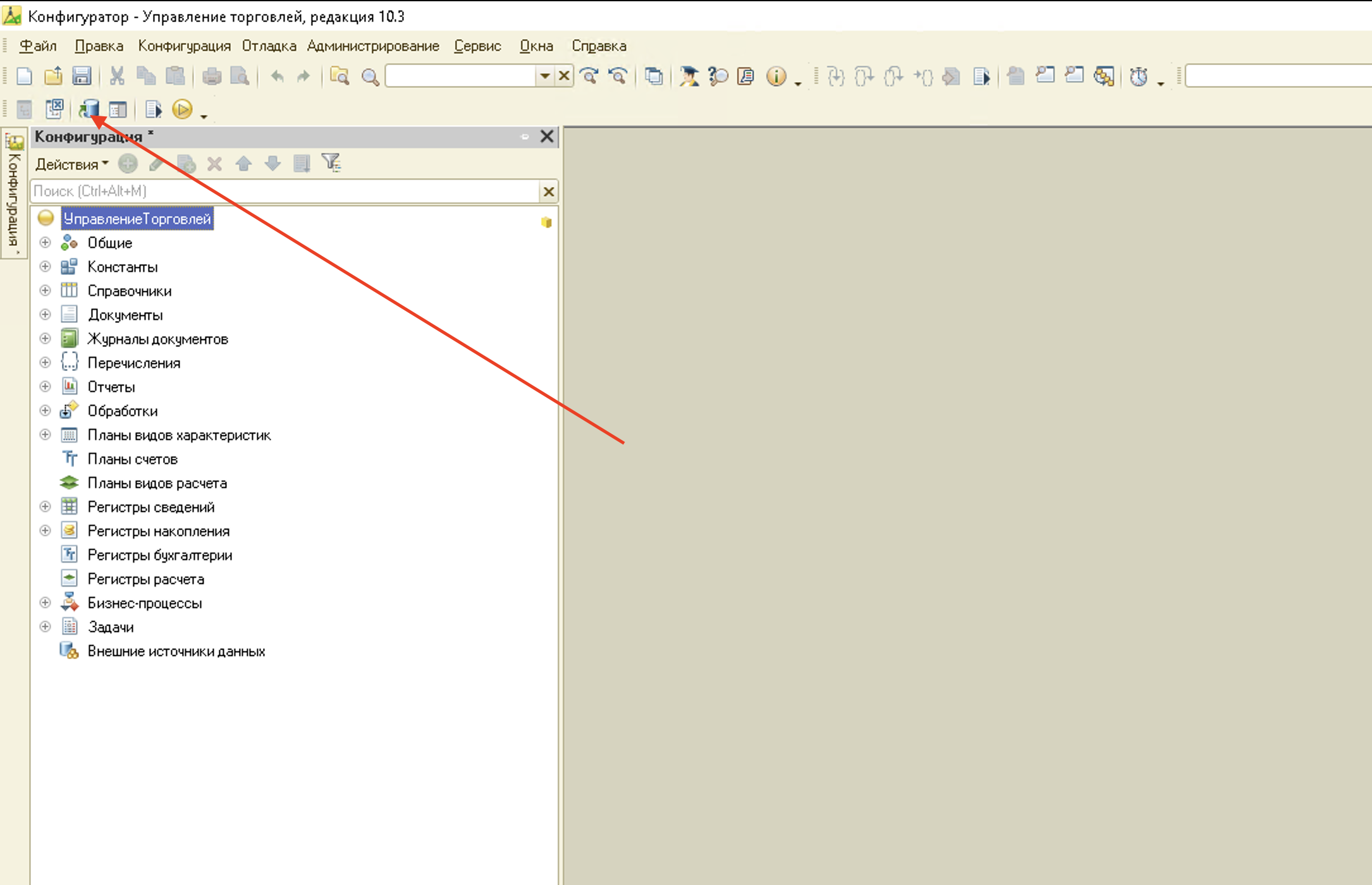Open the Администрирование menu
Viewport: 1372px width, 885px height.
pyautogui.click(x=373, y=46)
